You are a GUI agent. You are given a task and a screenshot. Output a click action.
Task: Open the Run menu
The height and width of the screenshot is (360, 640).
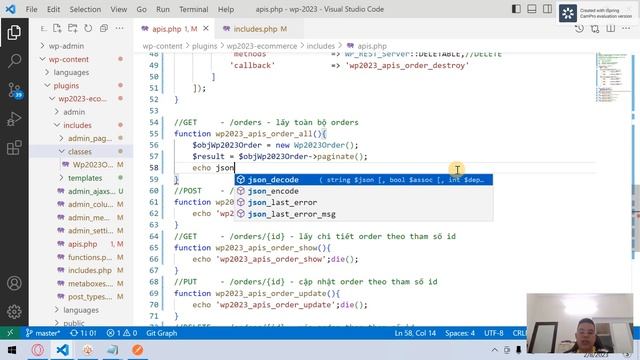(163, 9)
